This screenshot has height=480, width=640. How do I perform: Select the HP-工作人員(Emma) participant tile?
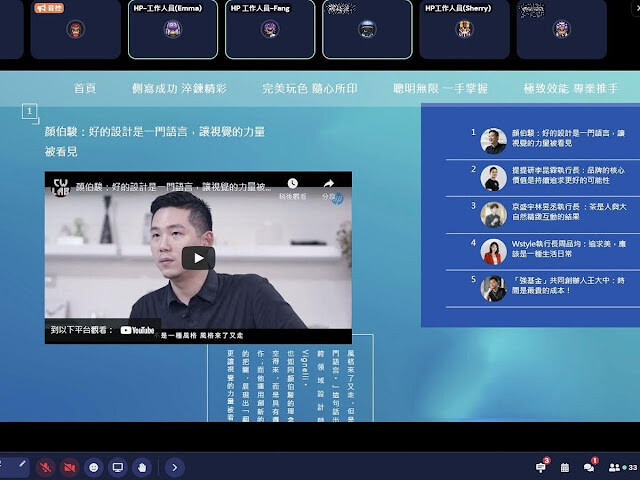coord(173,29)
